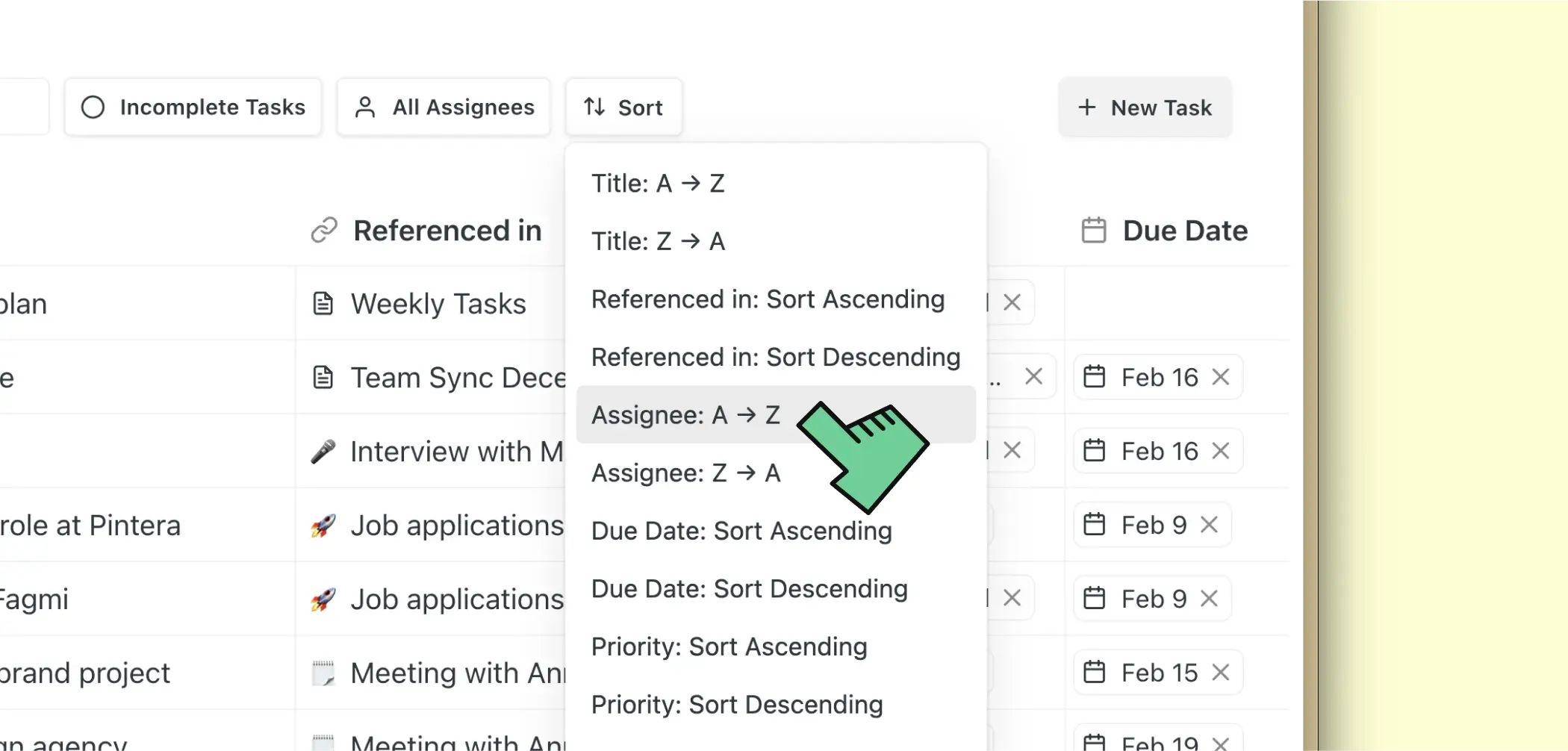The width and height of the screenshot is (1568, 751).
Task: Click the Interview microphone icon
Action: pyautogui.click(x=323, y=452)
